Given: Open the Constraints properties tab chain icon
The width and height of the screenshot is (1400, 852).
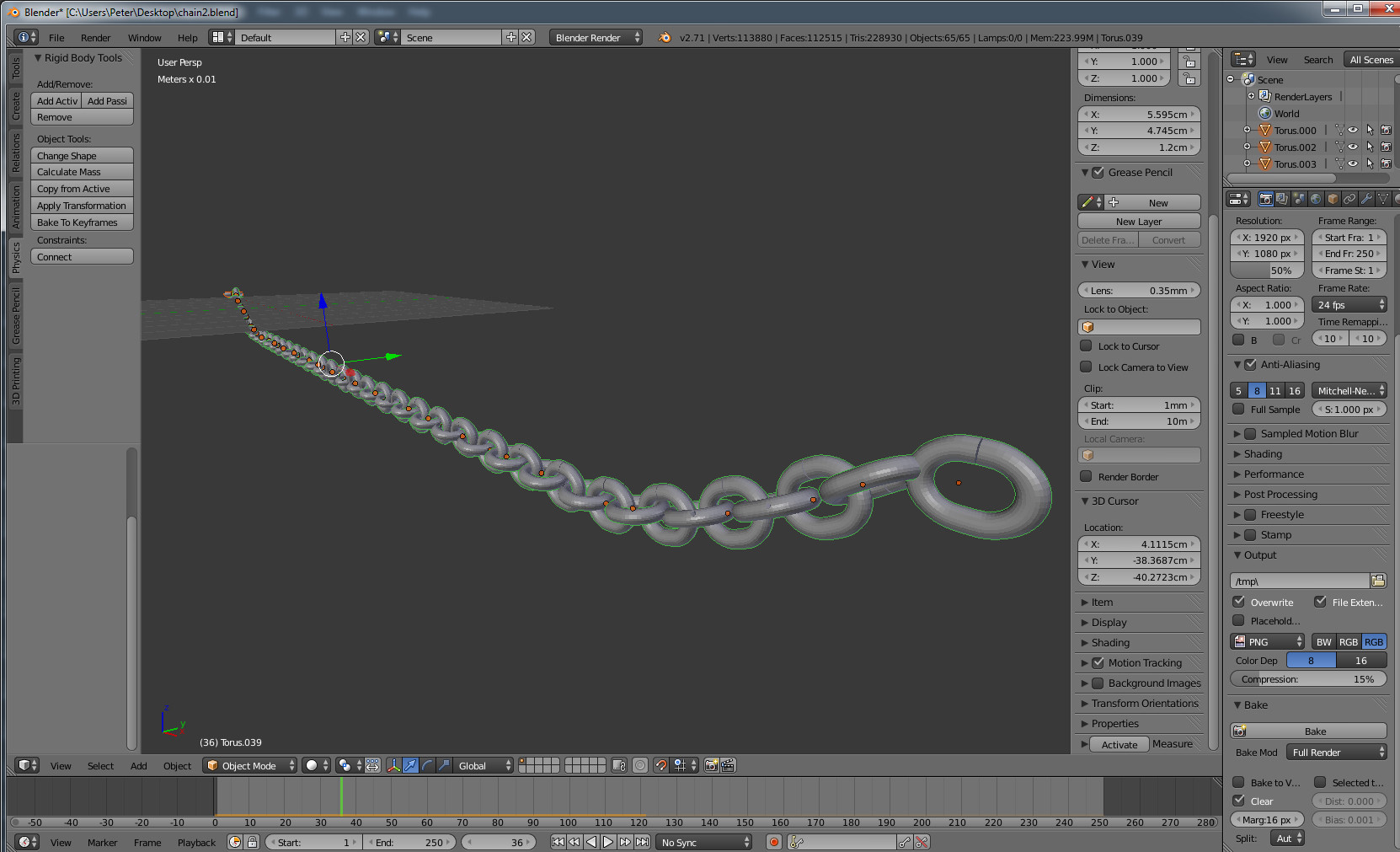Looking at the screenshot, I should 1349,199.
